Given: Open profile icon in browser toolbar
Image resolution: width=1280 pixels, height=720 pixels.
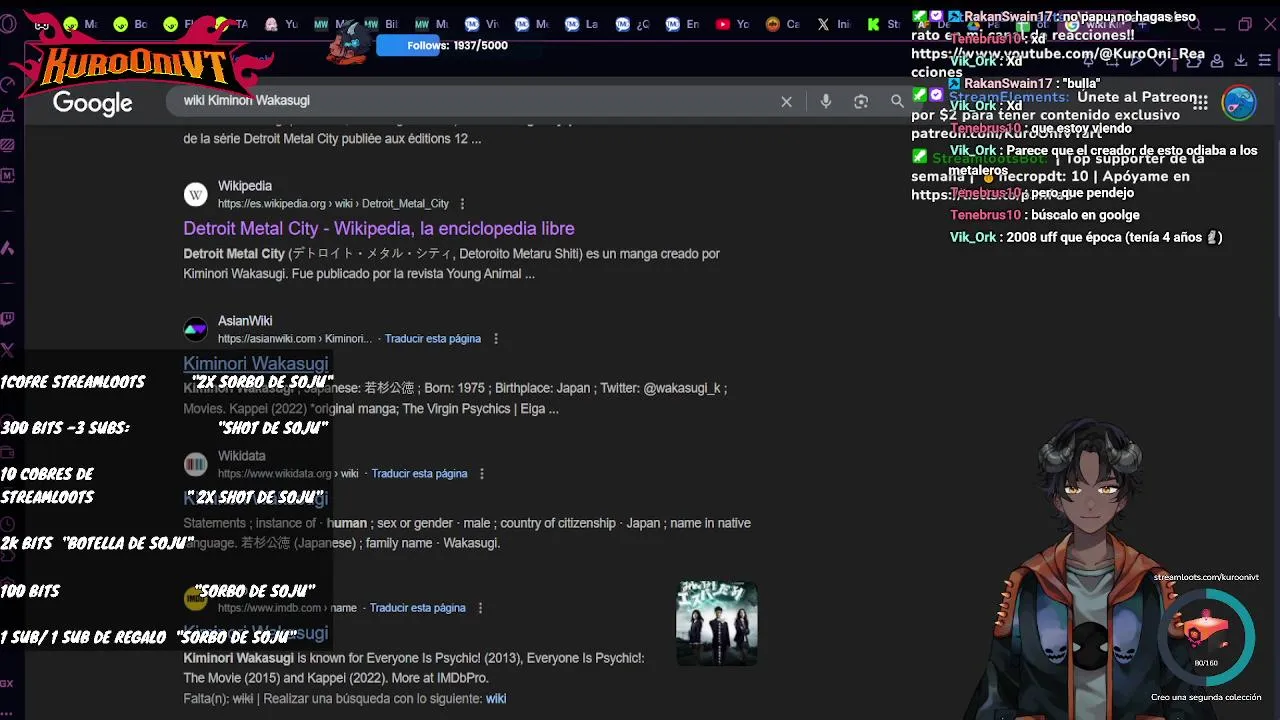Looking at the screenshot, I should (1217, 60).
